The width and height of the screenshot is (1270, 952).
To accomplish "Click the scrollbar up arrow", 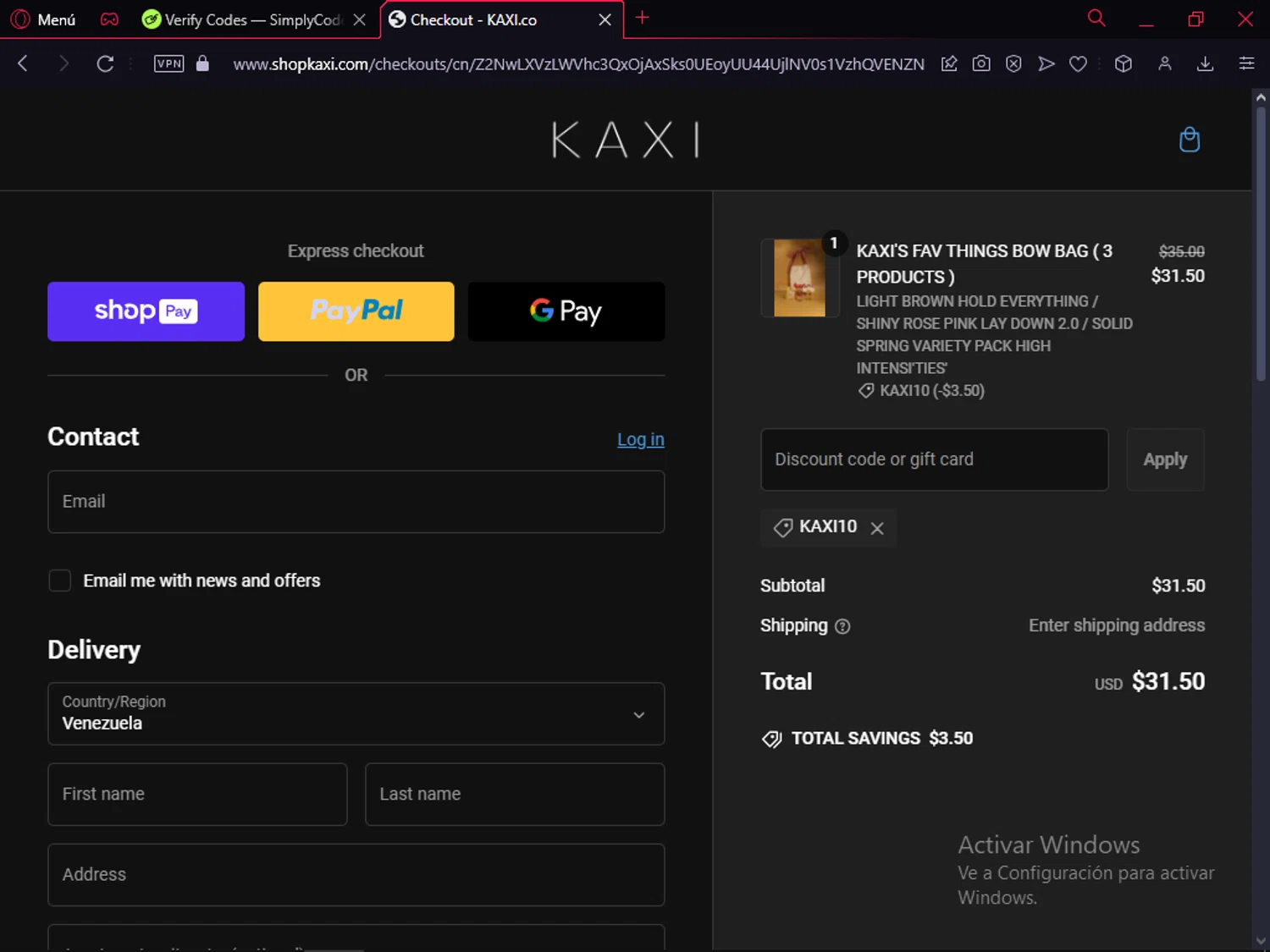I will click(1261, 97).
